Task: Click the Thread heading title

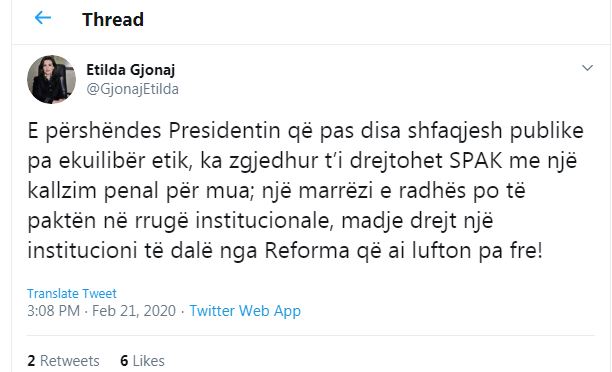Action: [x=113, y=20]
